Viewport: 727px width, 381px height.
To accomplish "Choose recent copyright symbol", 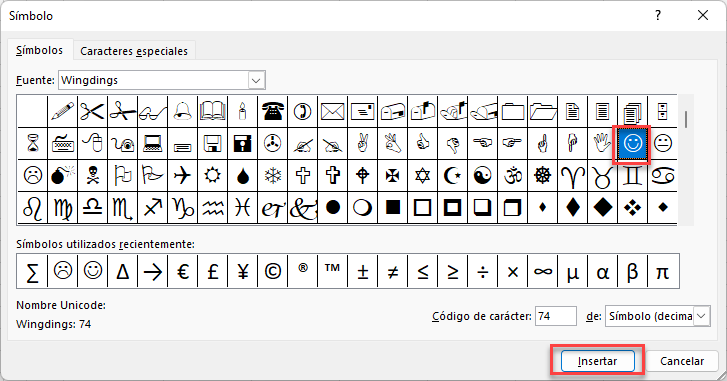I will (273, 271).
